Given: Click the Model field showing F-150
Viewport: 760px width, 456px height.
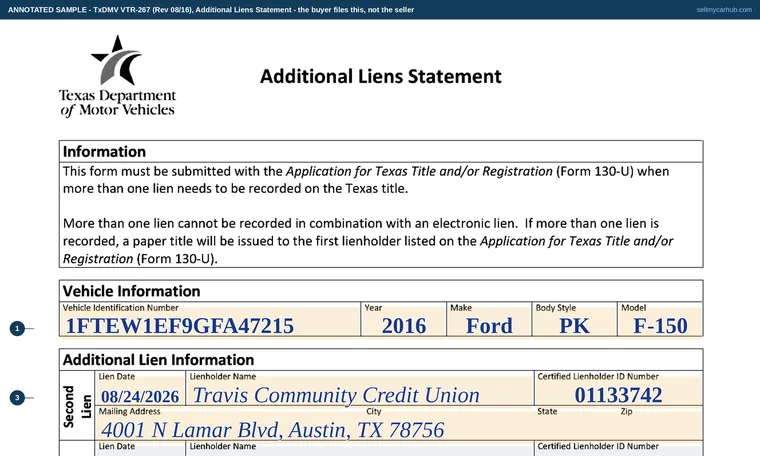Looking at the screenshot, I should point(660,319).
